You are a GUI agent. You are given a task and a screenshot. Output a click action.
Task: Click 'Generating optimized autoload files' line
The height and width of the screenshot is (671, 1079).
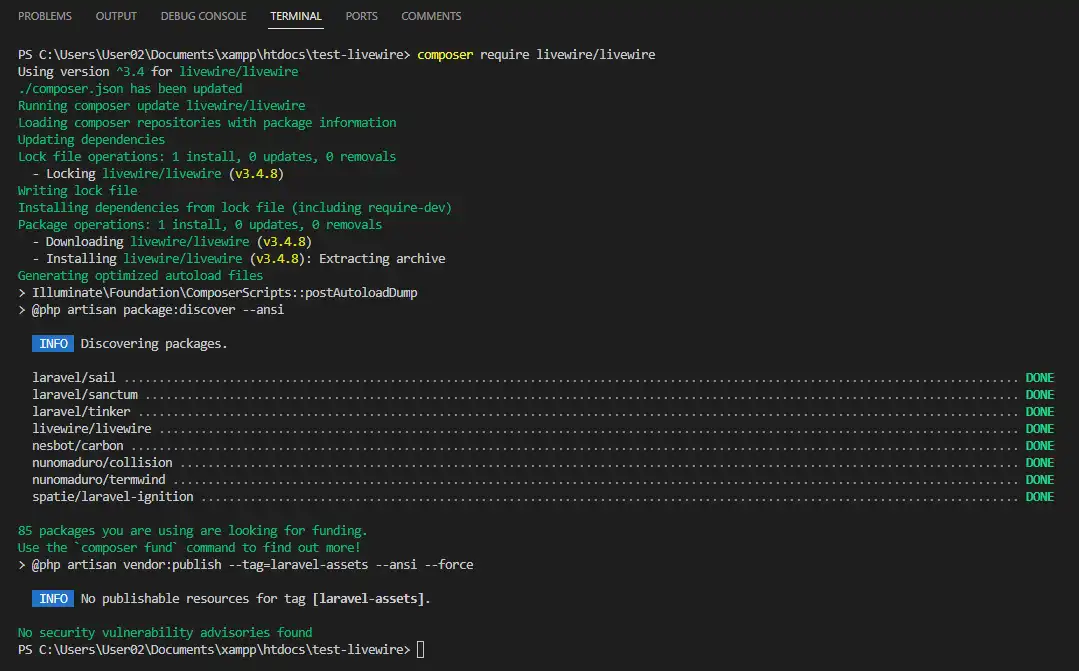pyautogui.click(x=140, y=275)
